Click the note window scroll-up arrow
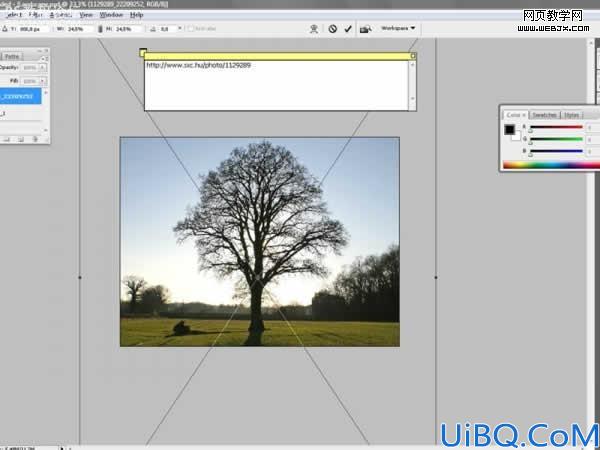The image size is (600, 450). tap(412, 65)
